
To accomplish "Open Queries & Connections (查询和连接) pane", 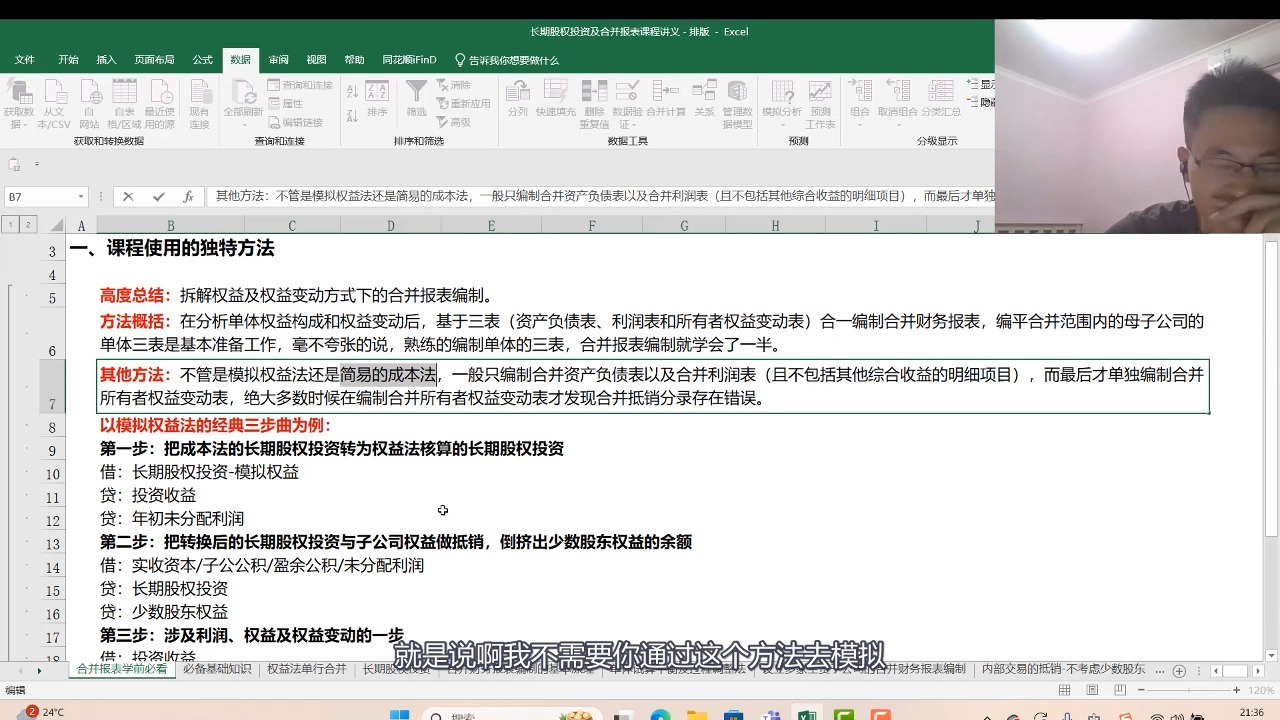I will click(x=300, y=86).
